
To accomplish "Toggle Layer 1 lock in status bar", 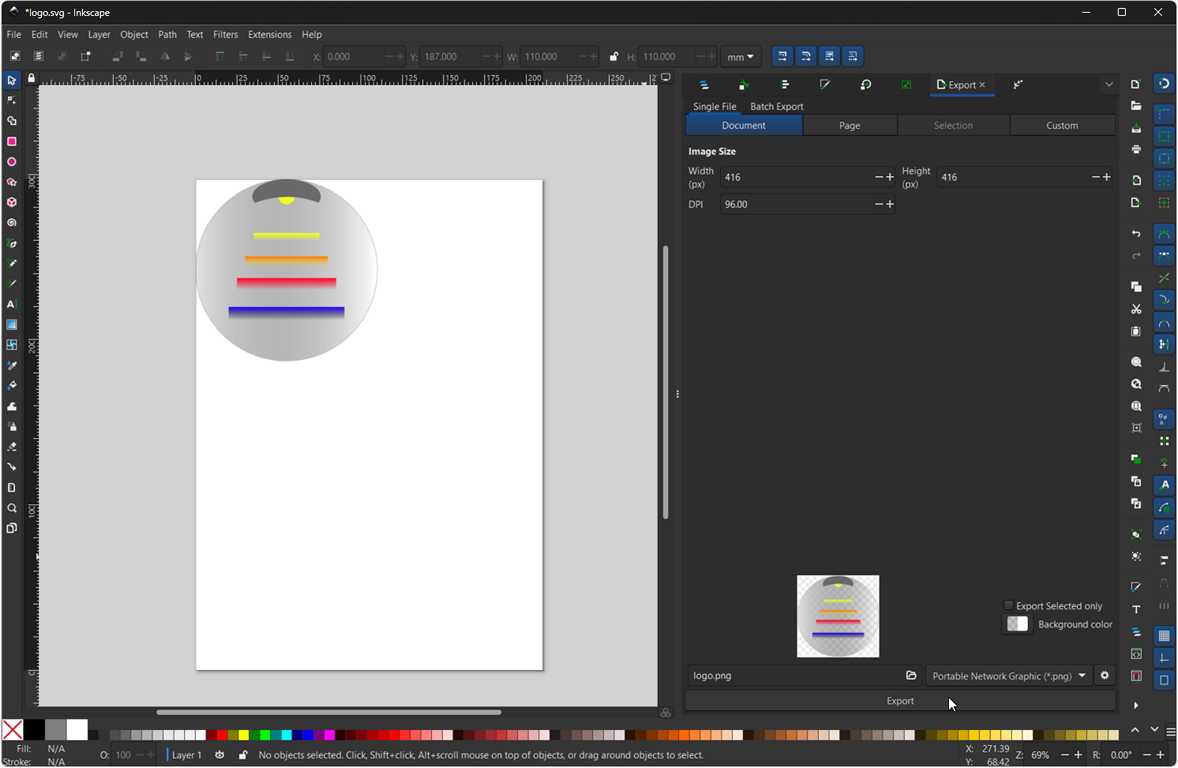I will tap(243, 754).
